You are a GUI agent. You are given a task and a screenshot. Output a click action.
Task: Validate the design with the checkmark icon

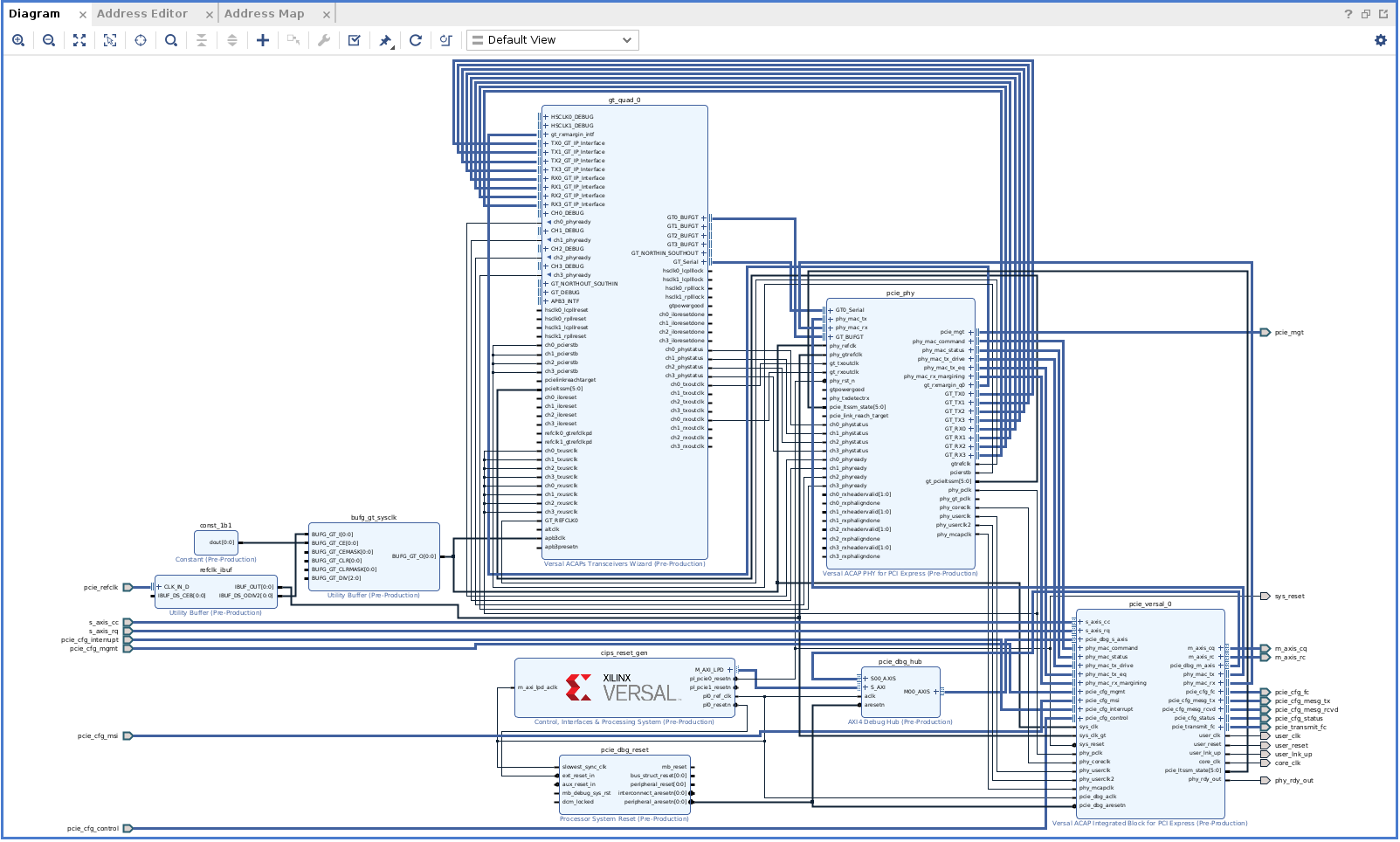[x=355, y=40]
